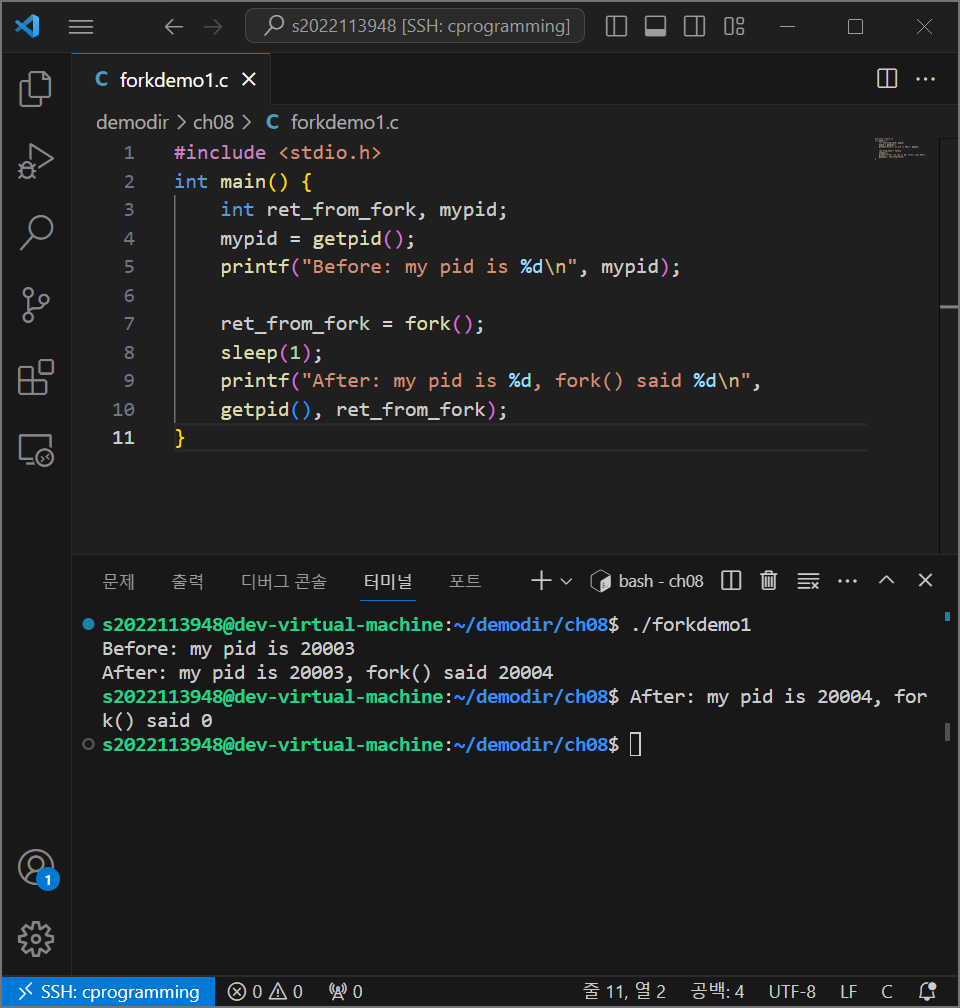Switch to the 출력 panel tab

(187, 581)
